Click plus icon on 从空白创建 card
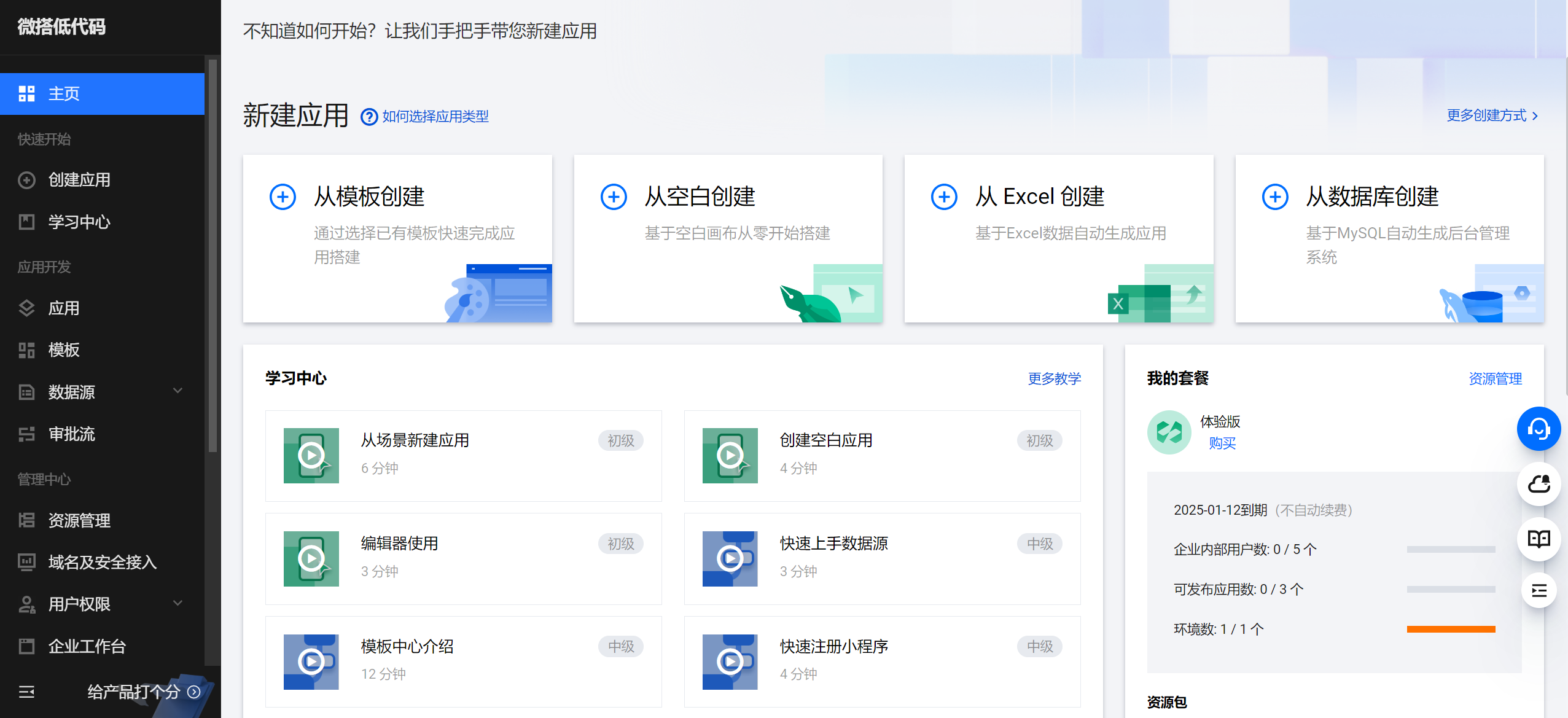 [x=614, y=197]
